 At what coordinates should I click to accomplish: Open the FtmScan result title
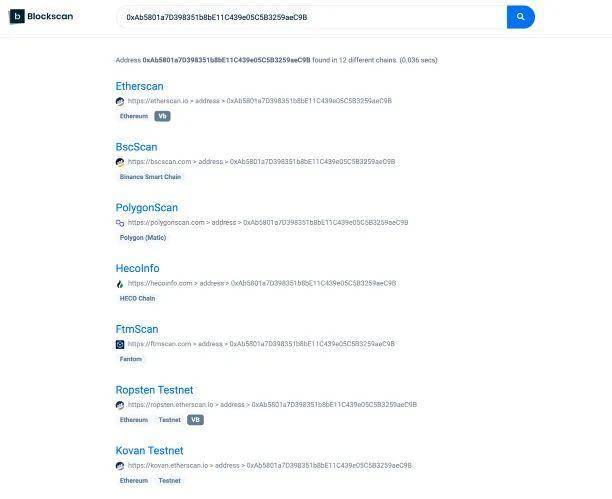[136, 329]
